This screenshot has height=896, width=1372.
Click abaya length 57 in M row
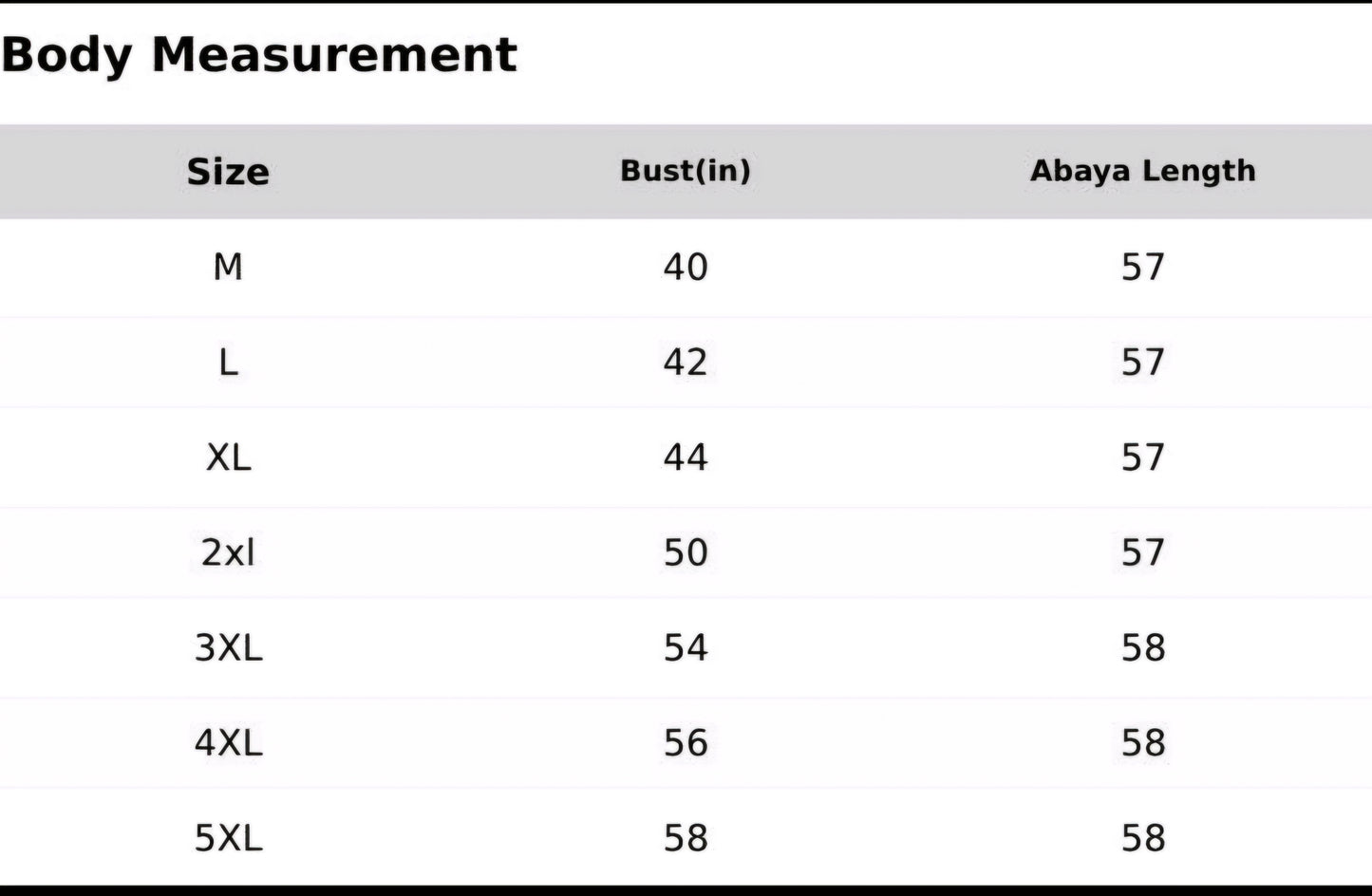(1142, 267)
